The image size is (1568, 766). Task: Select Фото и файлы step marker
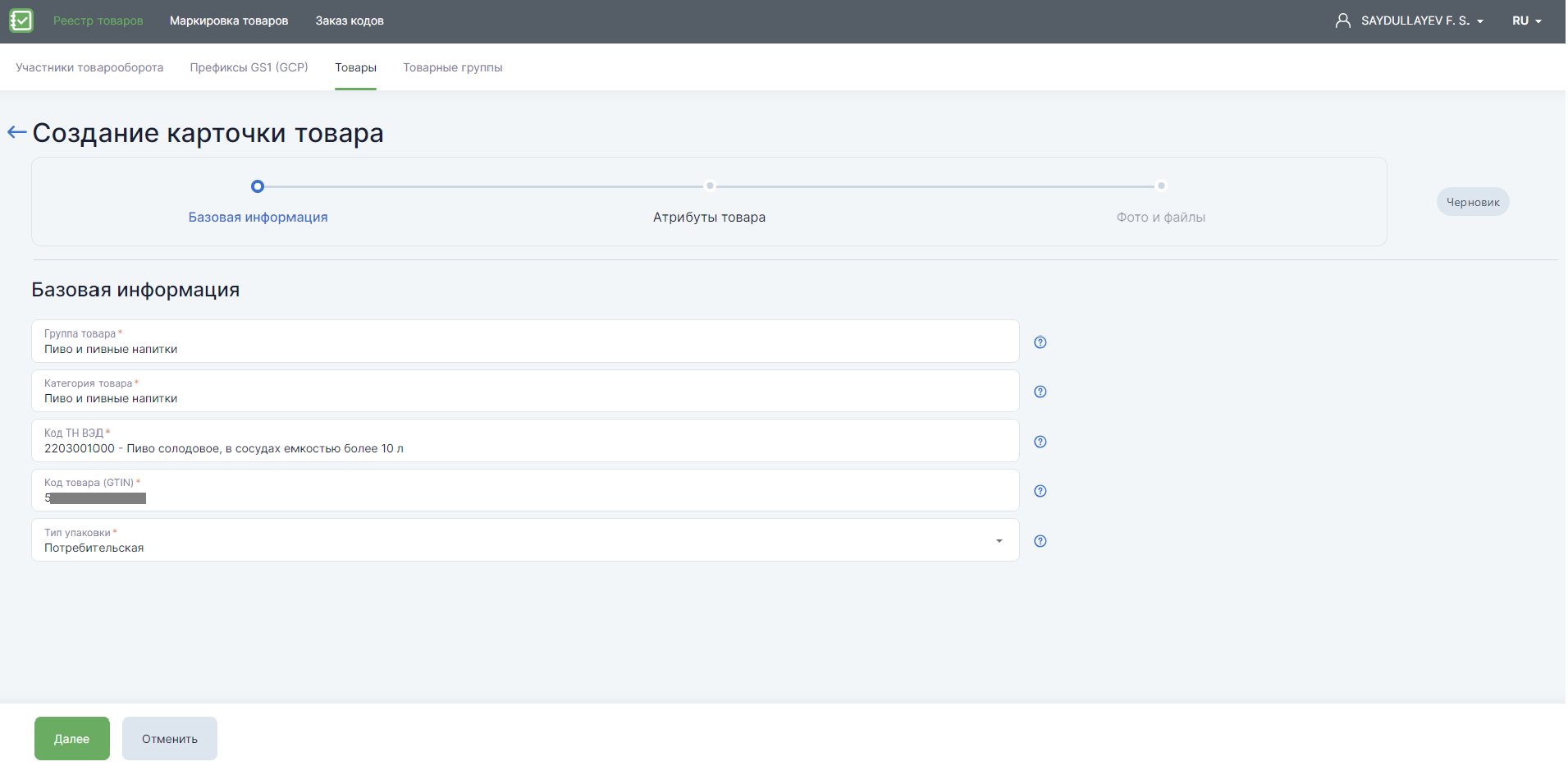[1161, 186]
